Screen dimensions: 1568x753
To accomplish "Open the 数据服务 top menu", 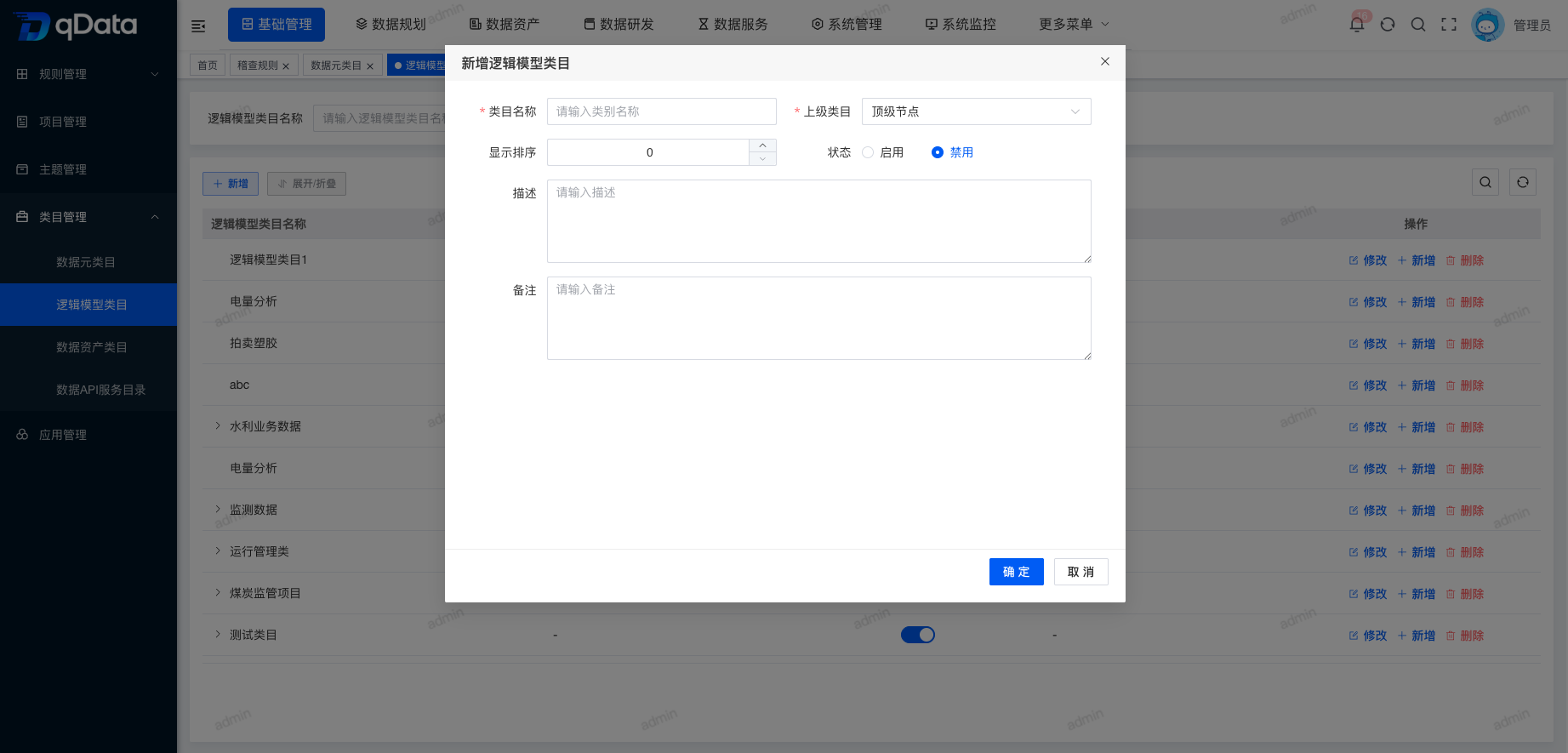I will click(733, 25).
